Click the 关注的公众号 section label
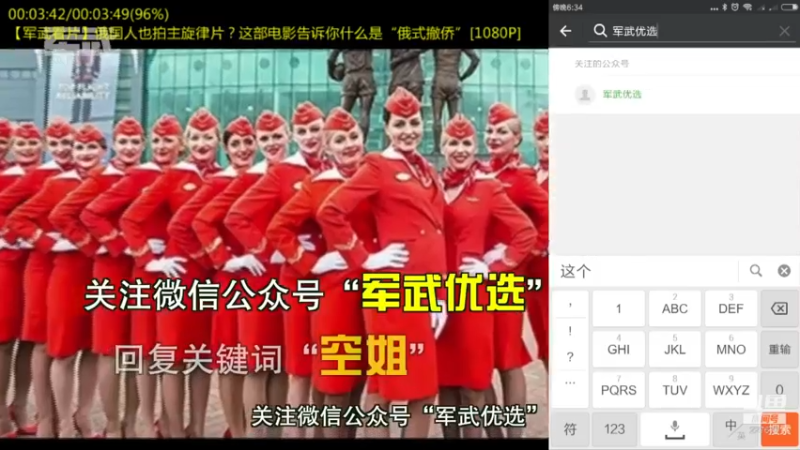Image resolution: width=800 pixels, height=450 pixels. click(602, 64)
